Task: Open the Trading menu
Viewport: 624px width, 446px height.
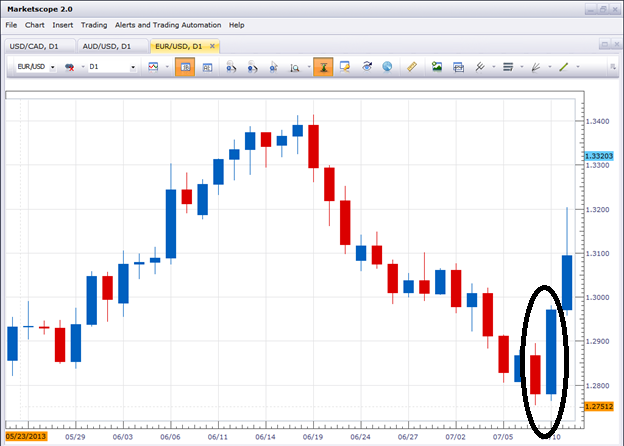Action: pyautogui.click(x=94, y=24)
